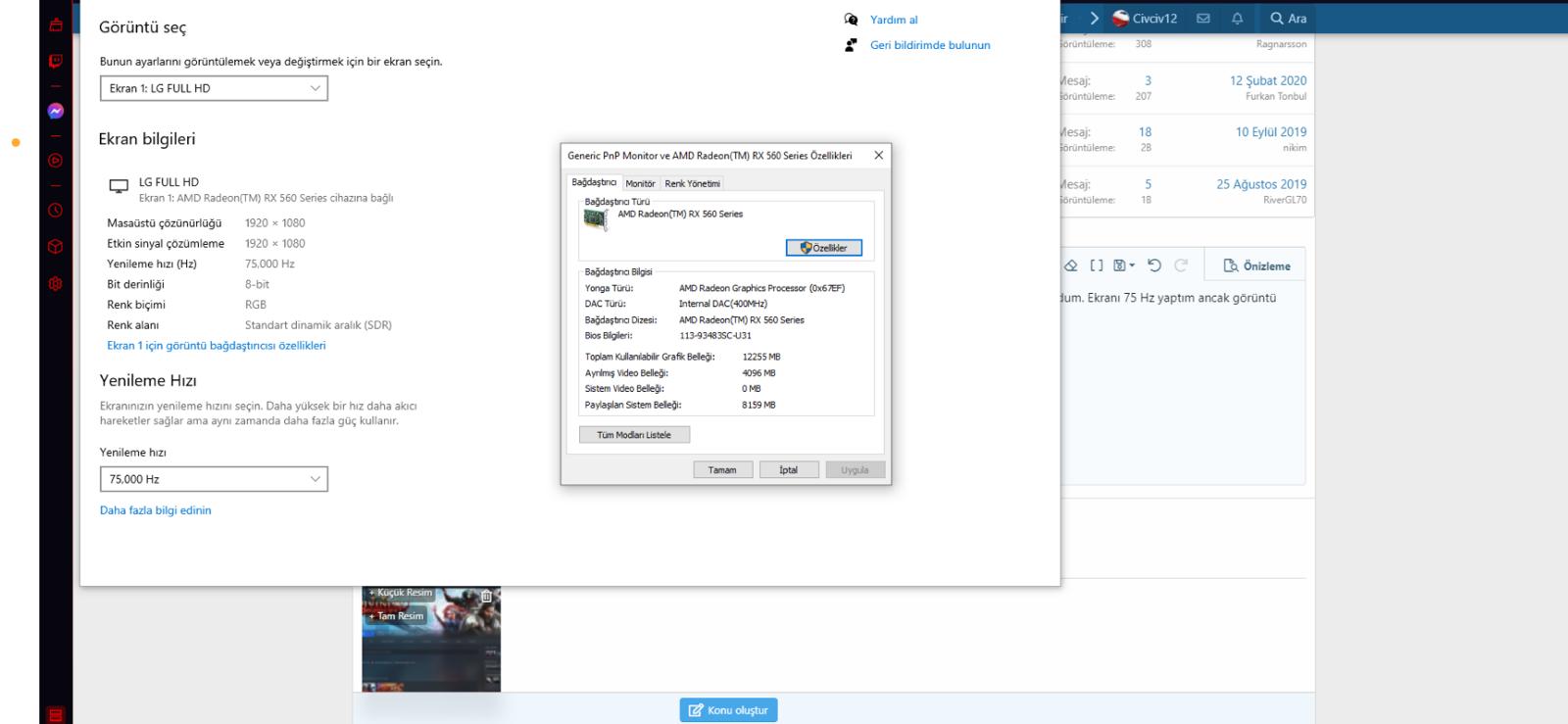This screenshot has height=724, width=1568.
Task: Click the Önizleme preview button
Action: coord(1257,266)
